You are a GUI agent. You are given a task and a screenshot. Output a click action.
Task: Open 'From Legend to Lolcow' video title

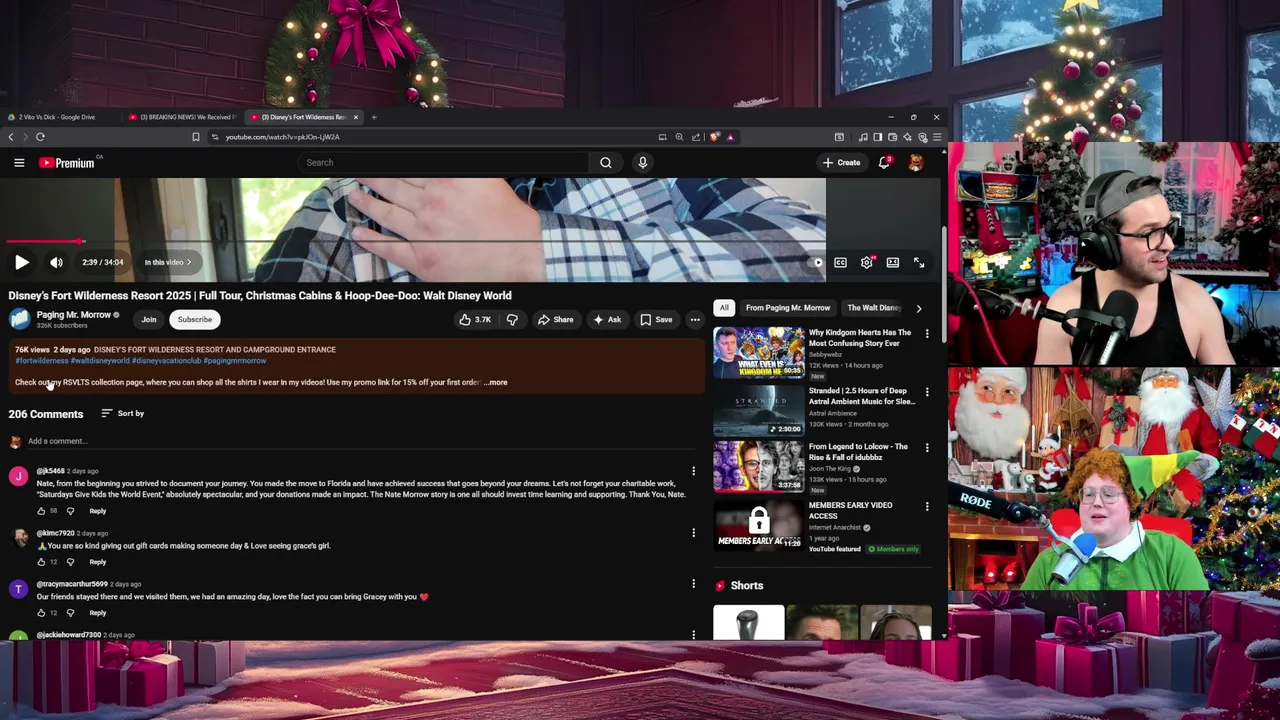pos(858,452)
